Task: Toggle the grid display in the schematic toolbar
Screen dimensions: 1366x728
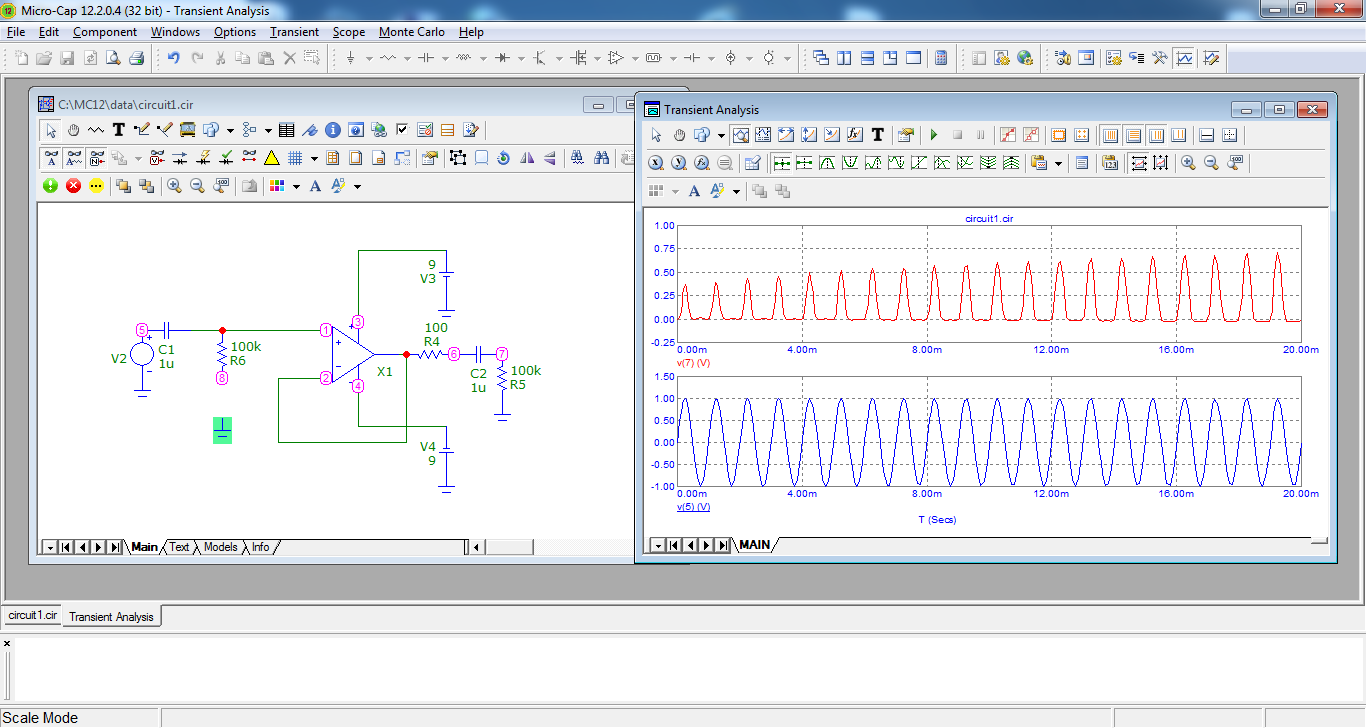Action: (x=296, y=158)
